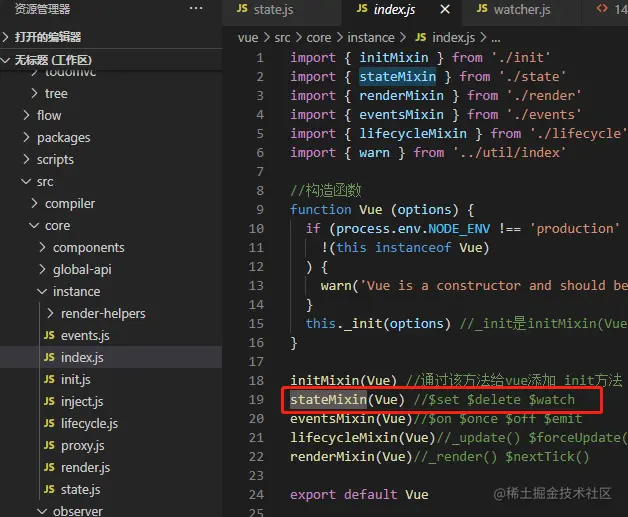Click the src breadcrumb segment
The height and width of the screenshot is (517, 628).
click(282, 38)
